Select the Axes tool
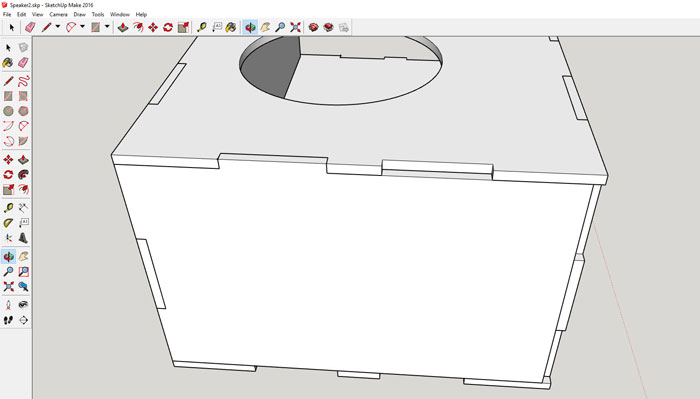Viewport: 700px width, 399px height. pyautogui.click(x=8, y=237)
